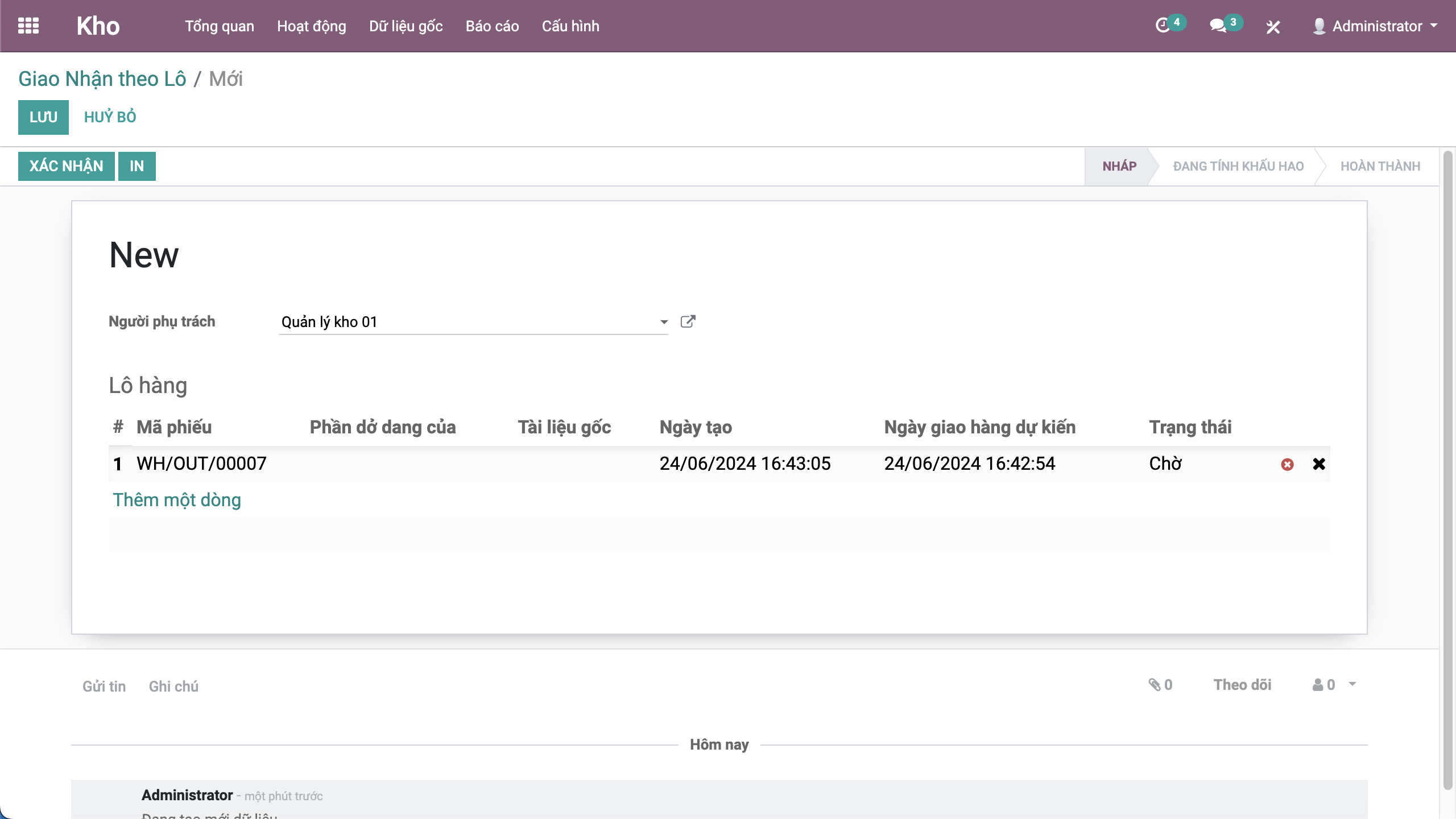Select the ĐANG TÍNH KHẤU HAO status stage

1238,166
